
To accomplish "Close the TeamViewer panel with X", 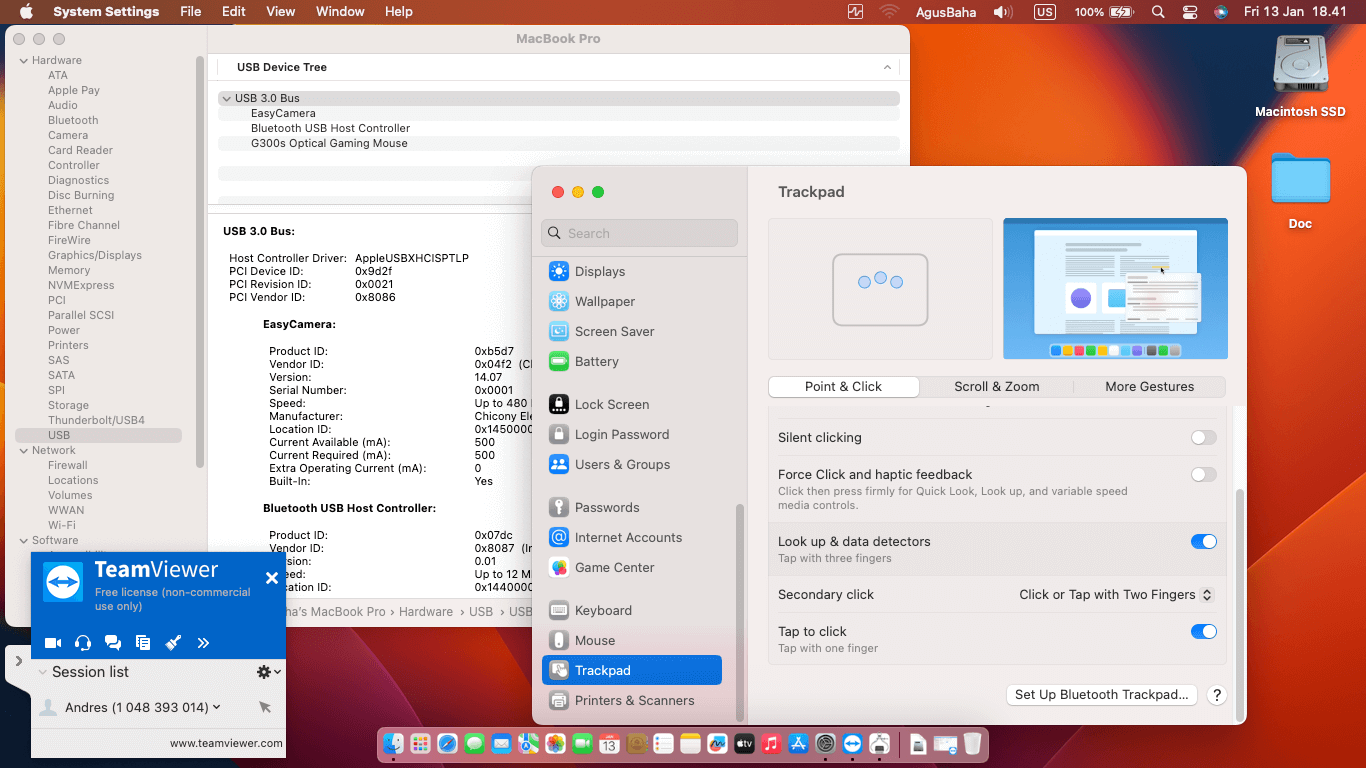I will coord(272,578).
